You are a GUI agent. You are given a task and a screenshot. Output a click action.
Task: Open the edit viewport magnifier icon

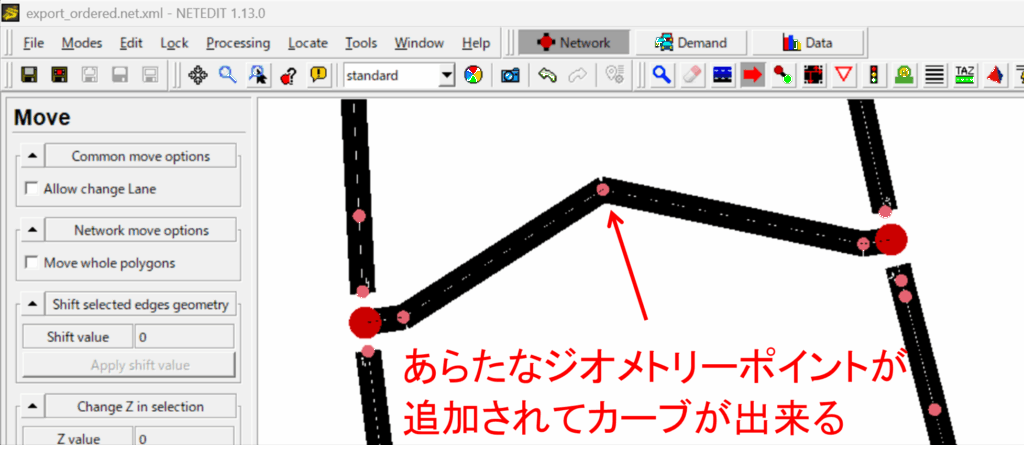tap(227, 75)
